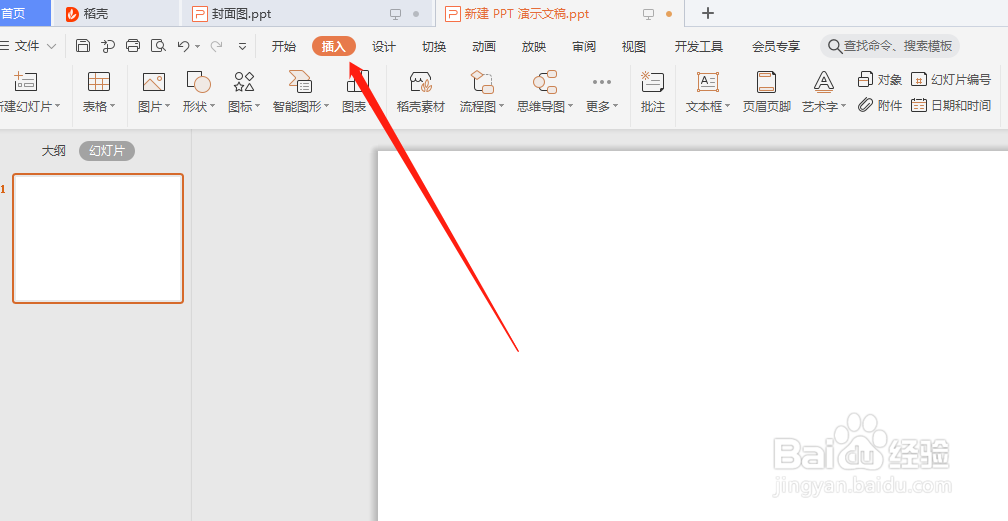Insert a new slide icon

click(26, 82)
